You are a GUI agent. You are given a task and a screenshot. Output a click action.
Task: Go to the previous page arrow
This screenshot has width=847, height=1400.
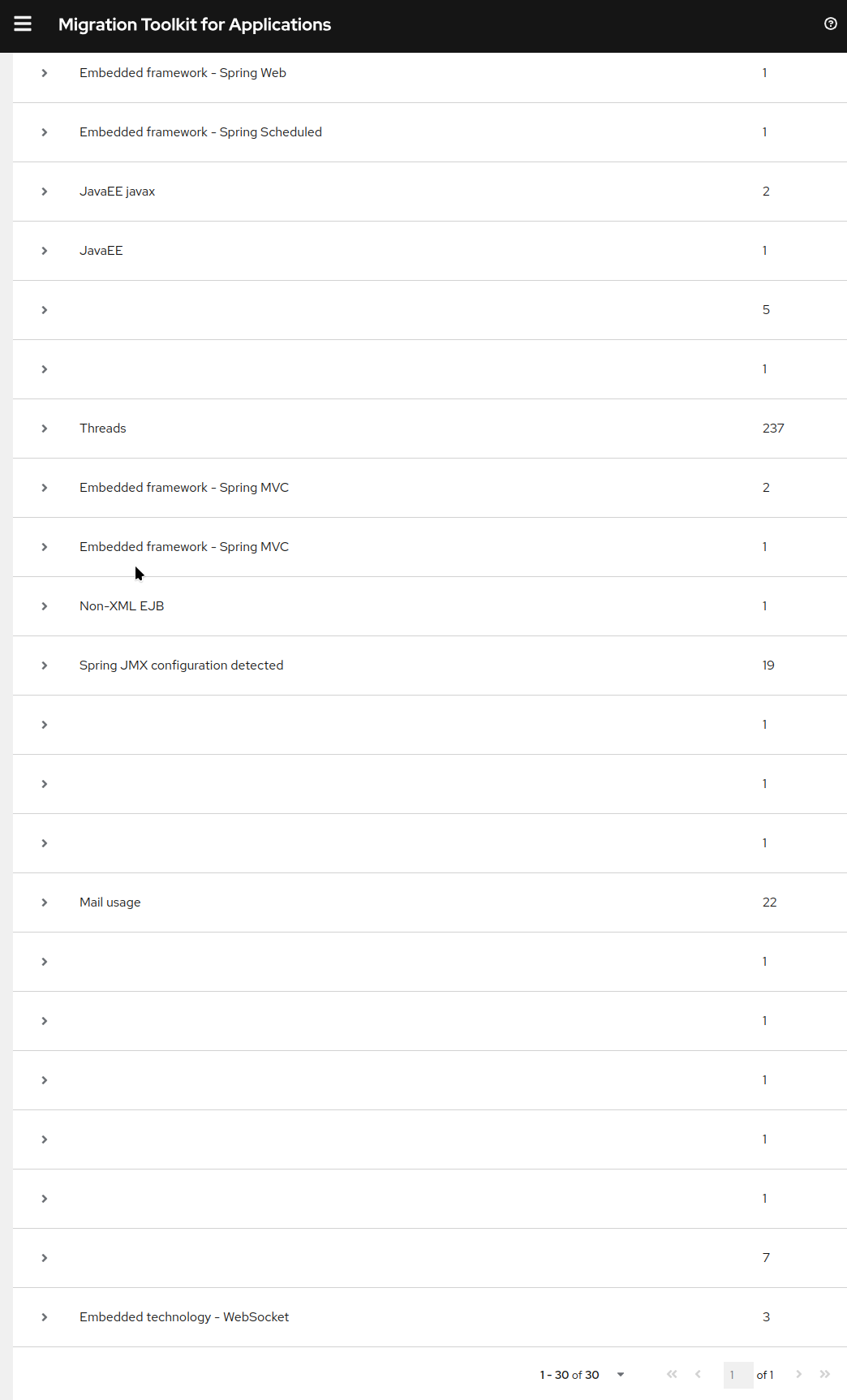coord(698,1374)
